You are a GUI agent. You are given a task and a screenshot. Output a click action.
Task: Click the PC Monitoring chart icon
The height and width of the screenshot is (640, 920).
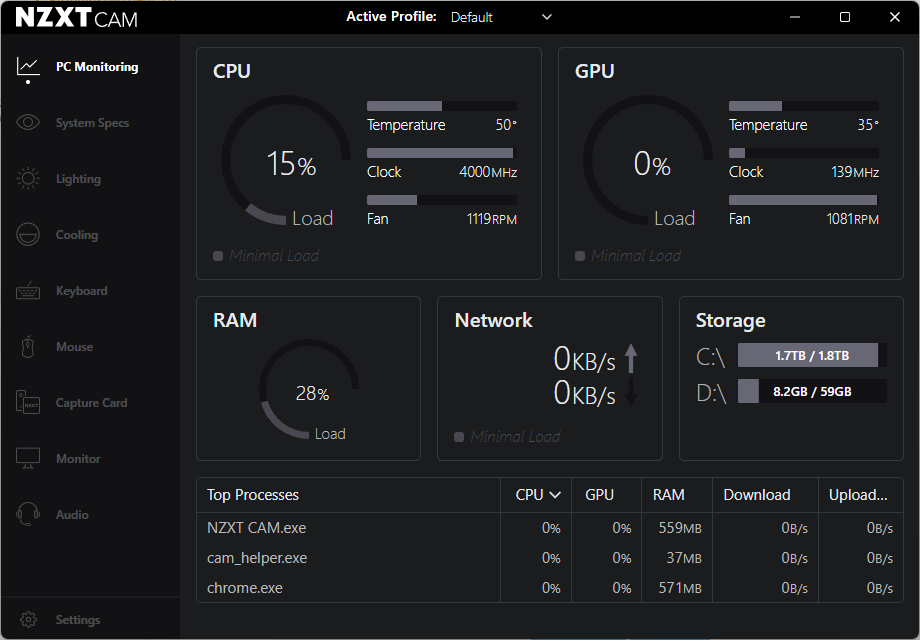tap(28, 67)
